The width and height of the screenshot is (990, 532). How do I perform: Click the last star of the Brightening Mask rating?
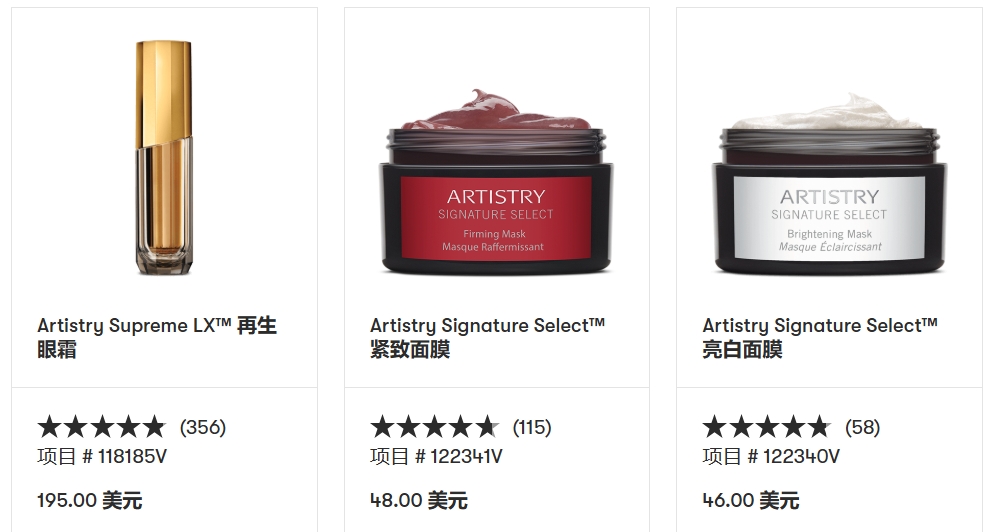click(820, 427)
